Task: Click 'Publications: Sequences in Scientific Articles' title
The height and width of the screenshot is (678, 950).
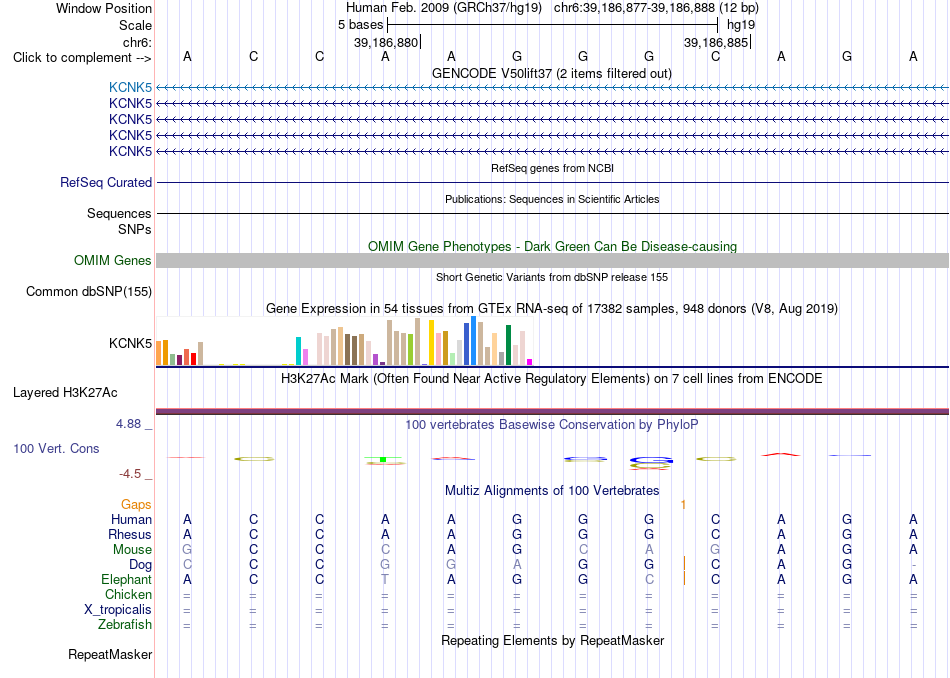Action: 552,199
